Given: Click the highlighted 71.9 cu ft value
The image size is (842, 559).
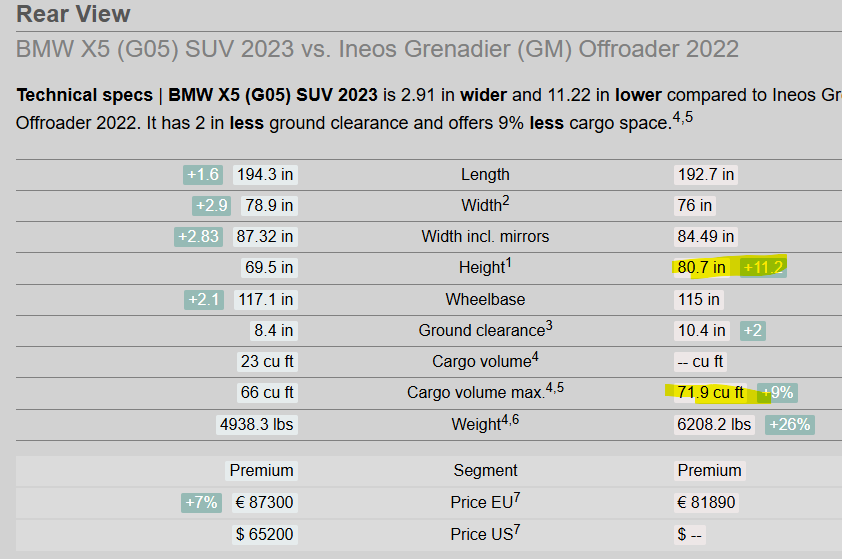Looking at the screenshot, I should pos(710,392).
